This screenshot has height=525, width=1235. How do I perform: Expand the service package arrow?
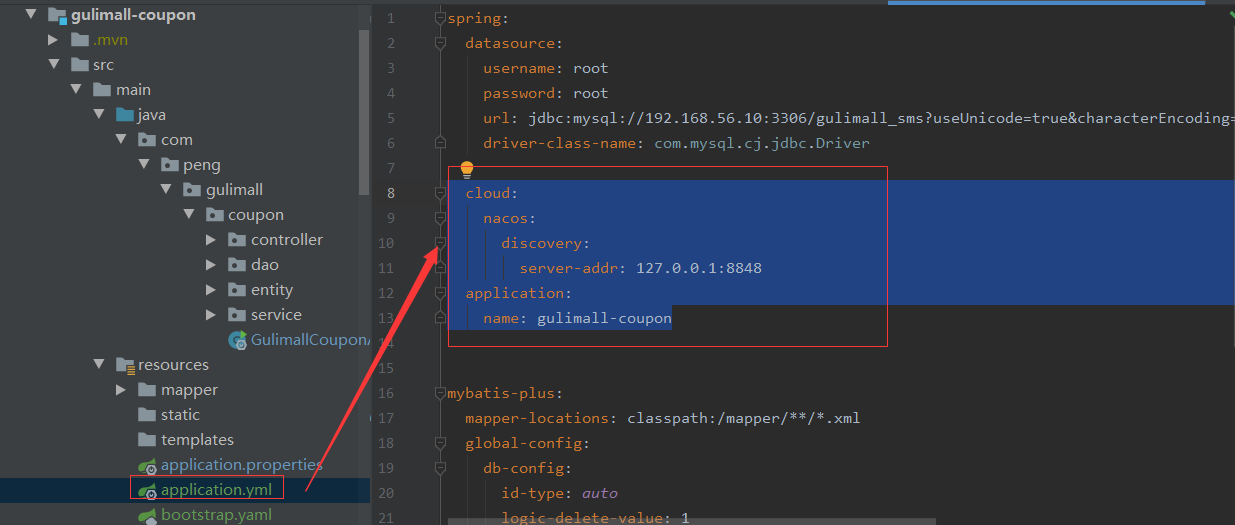click(x=210, y=315)
